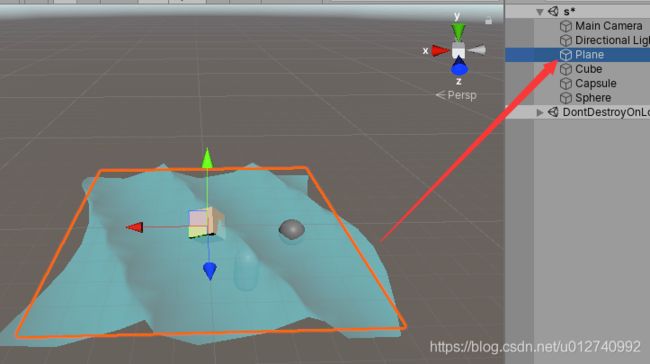Click the gray negative-X cone on orientation gizmo
Screen dimensions: 650x364
[x=477, y=51]
